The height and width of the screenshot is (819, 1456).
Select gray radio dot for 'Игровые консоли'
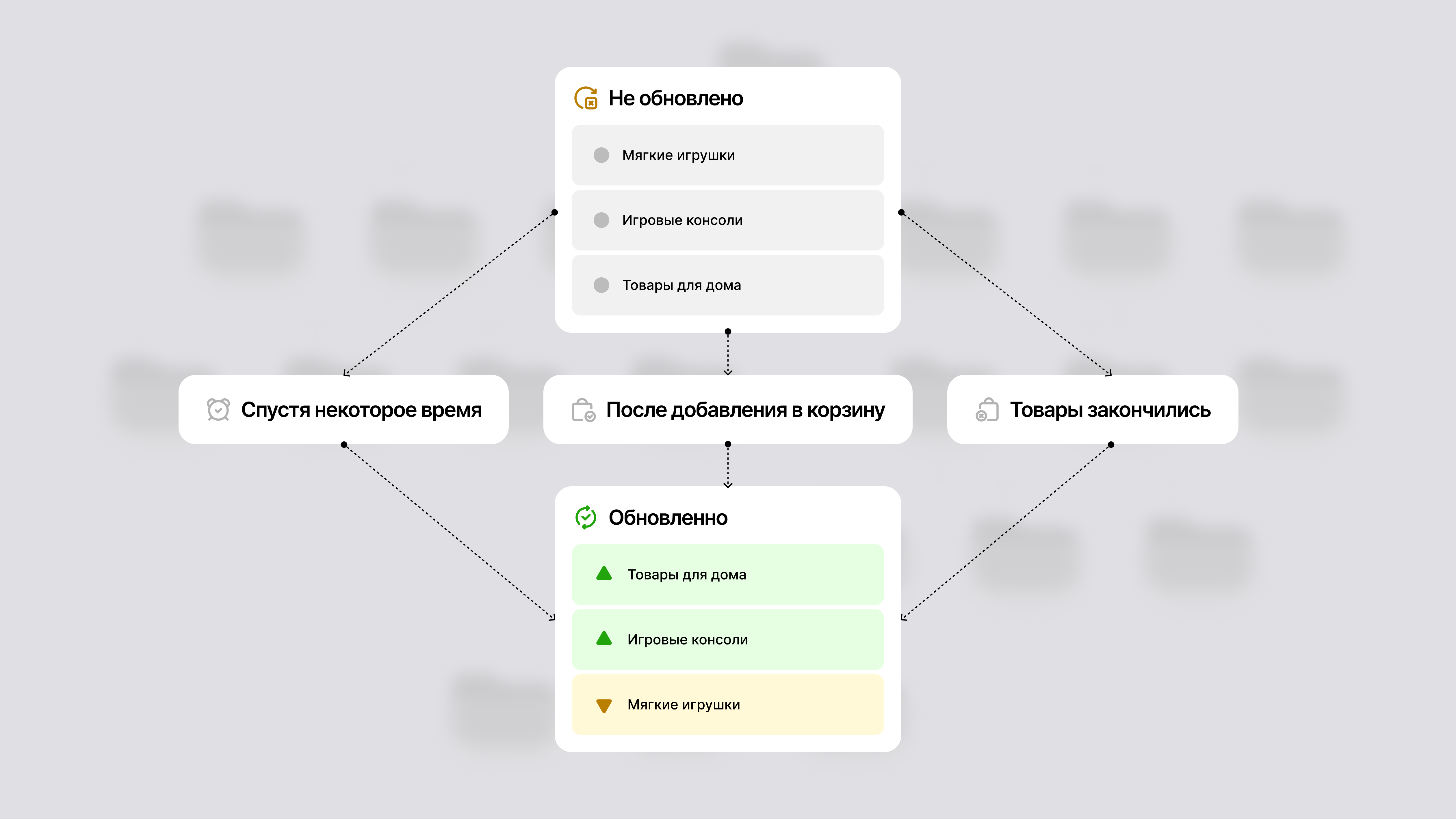601,220
